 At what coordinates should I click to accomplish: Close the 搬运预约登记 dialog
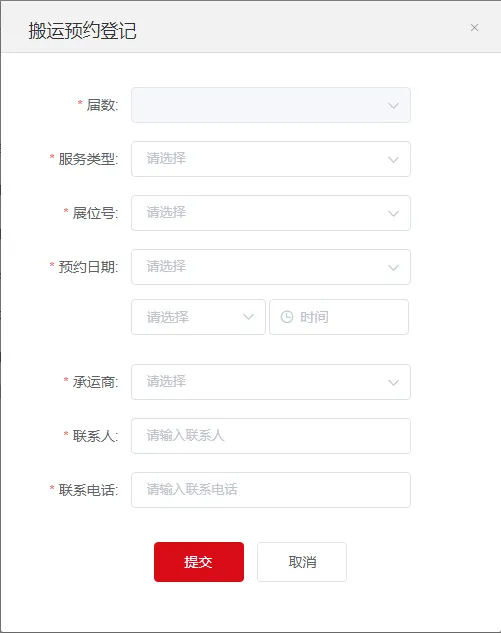coord(474,27)
